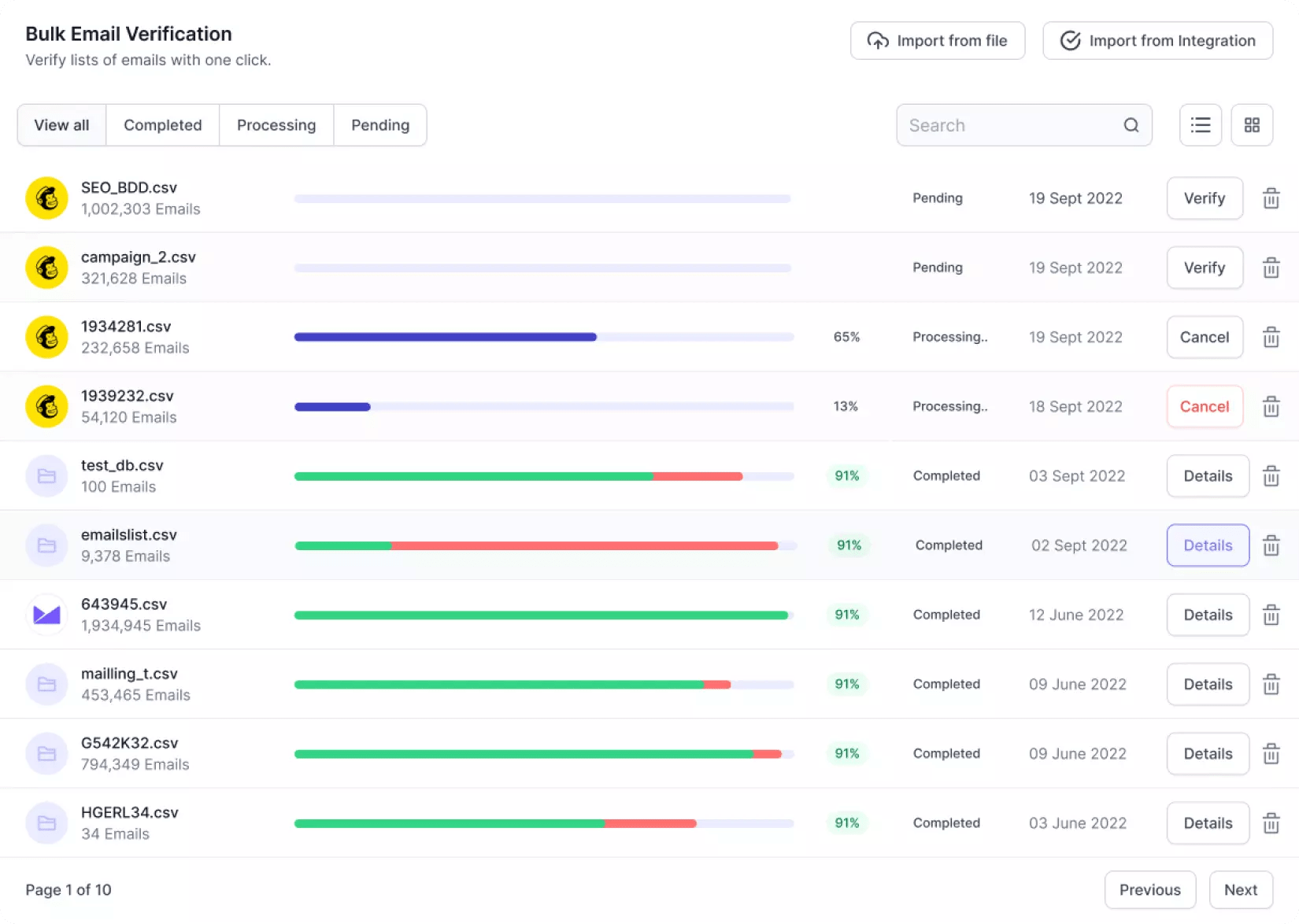Click Mailchimp icon for campaign_2.csv
This screenshot has width=1299, height=924.
point(46,268)
